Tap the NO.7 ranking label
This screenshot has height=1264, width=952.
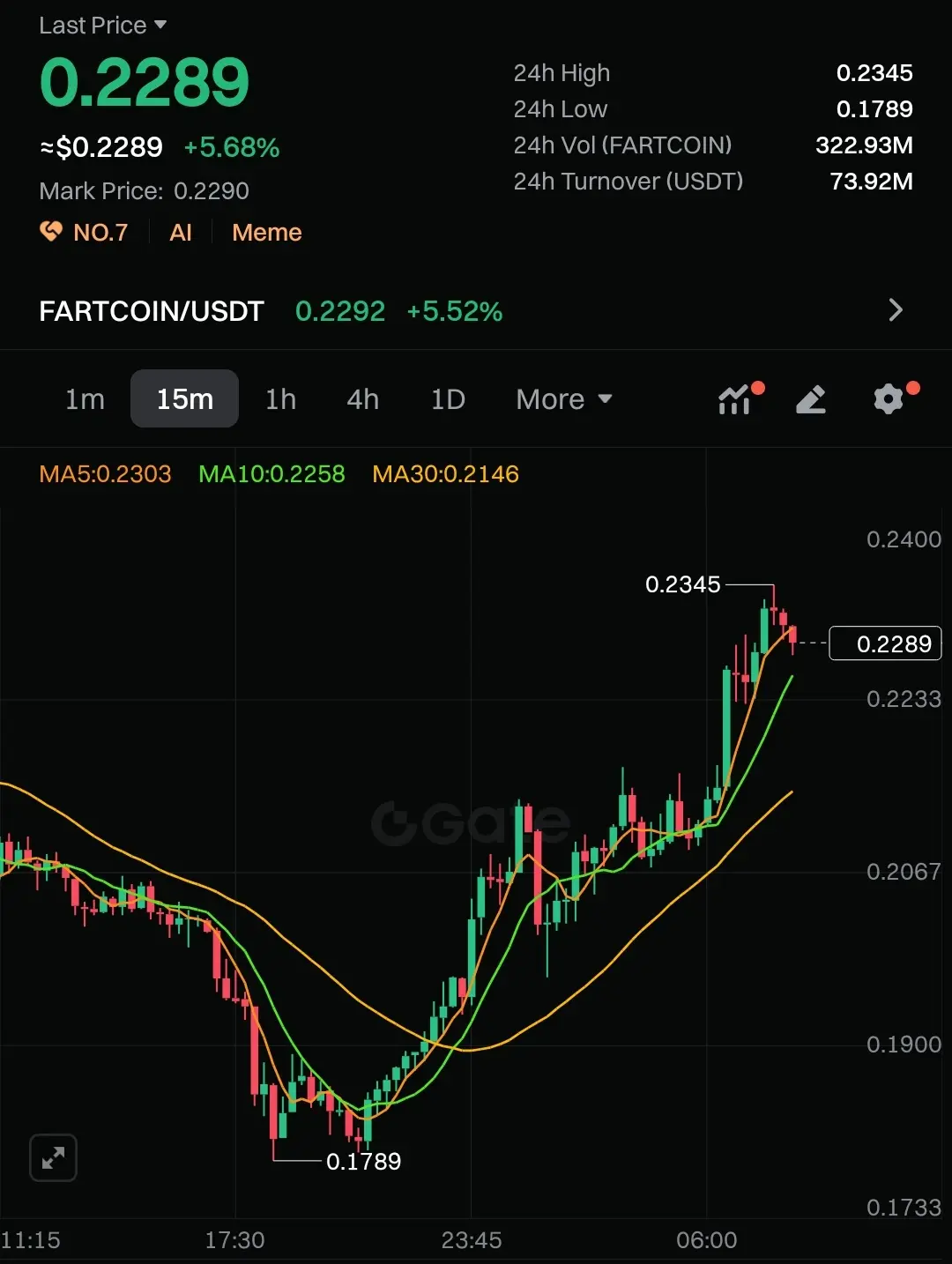click(x=100, y=233)
